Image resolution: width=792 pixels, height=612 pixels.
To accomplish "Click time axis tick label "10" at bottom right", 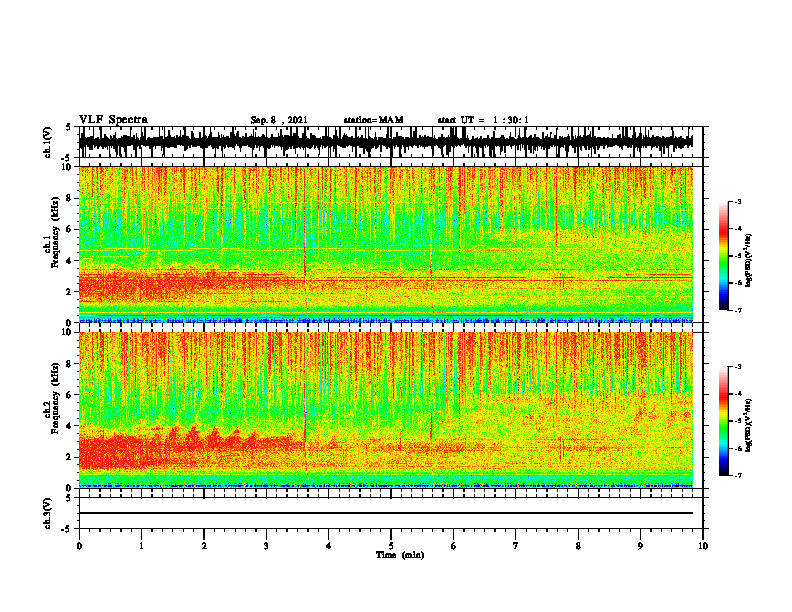I will pos(703,546).
